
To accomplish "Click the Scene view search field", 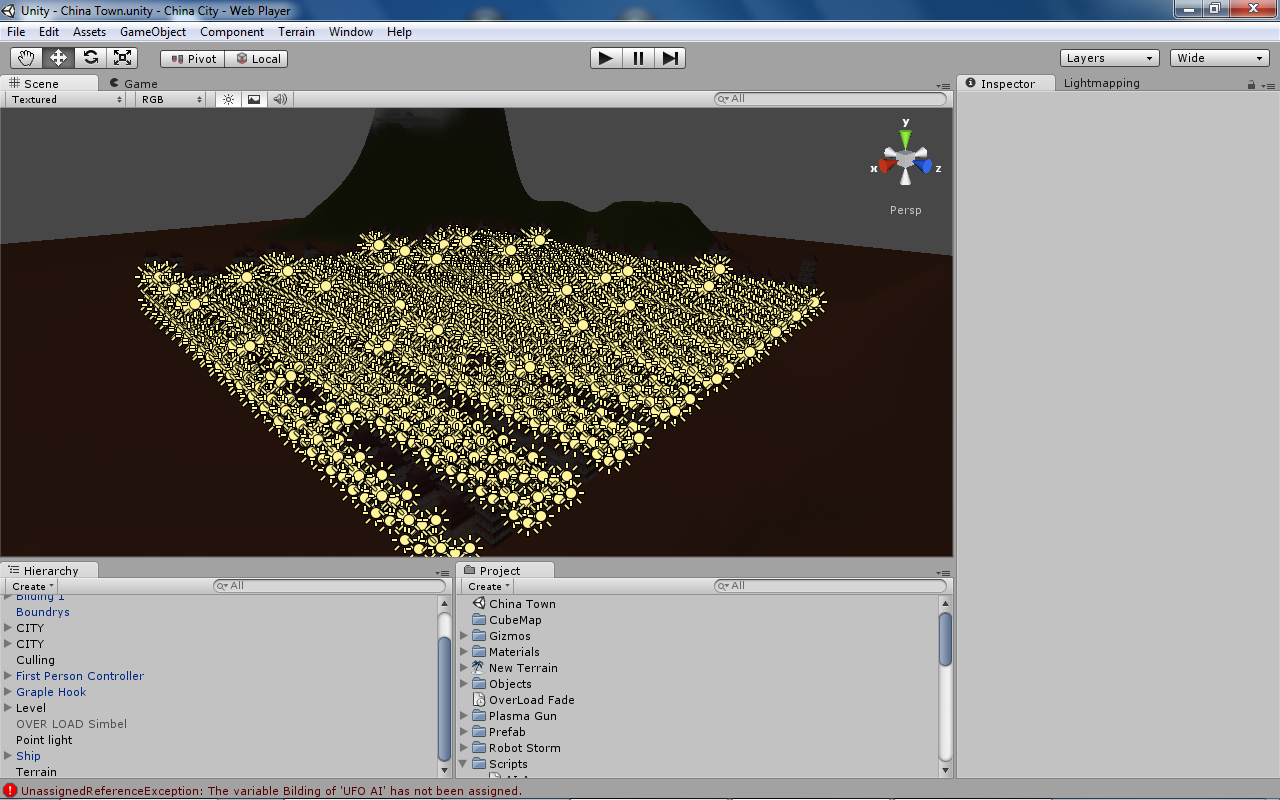I will click(830, 99).
